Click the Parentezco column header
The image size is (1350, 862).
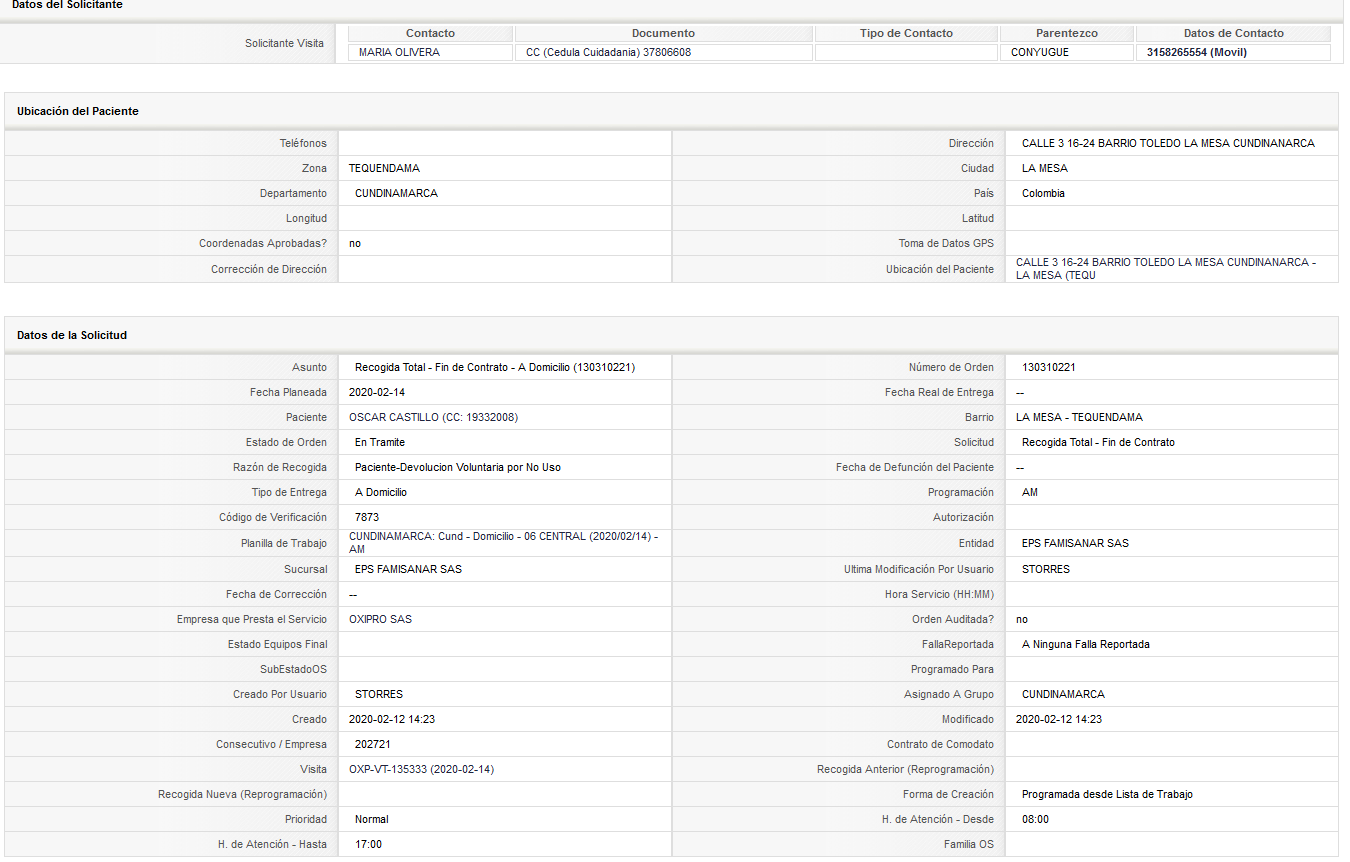tap(1067, 33)
